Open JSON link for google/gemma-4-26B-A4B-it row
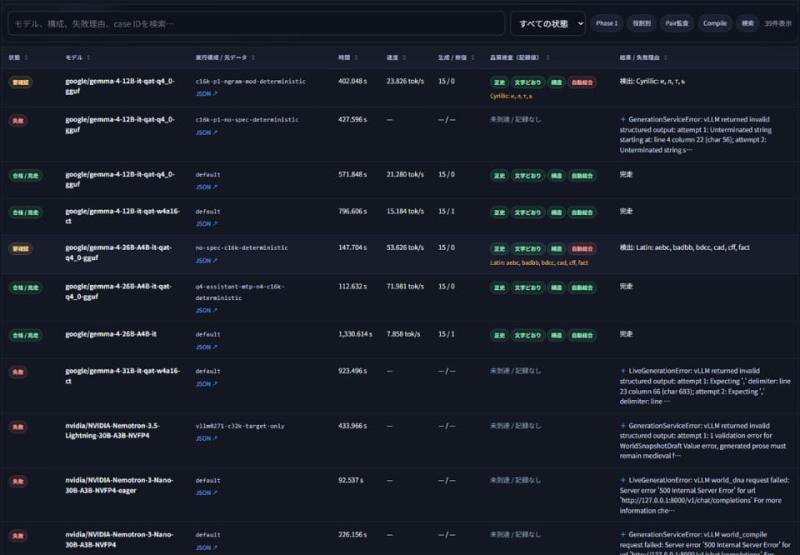 tap(207, 347)
